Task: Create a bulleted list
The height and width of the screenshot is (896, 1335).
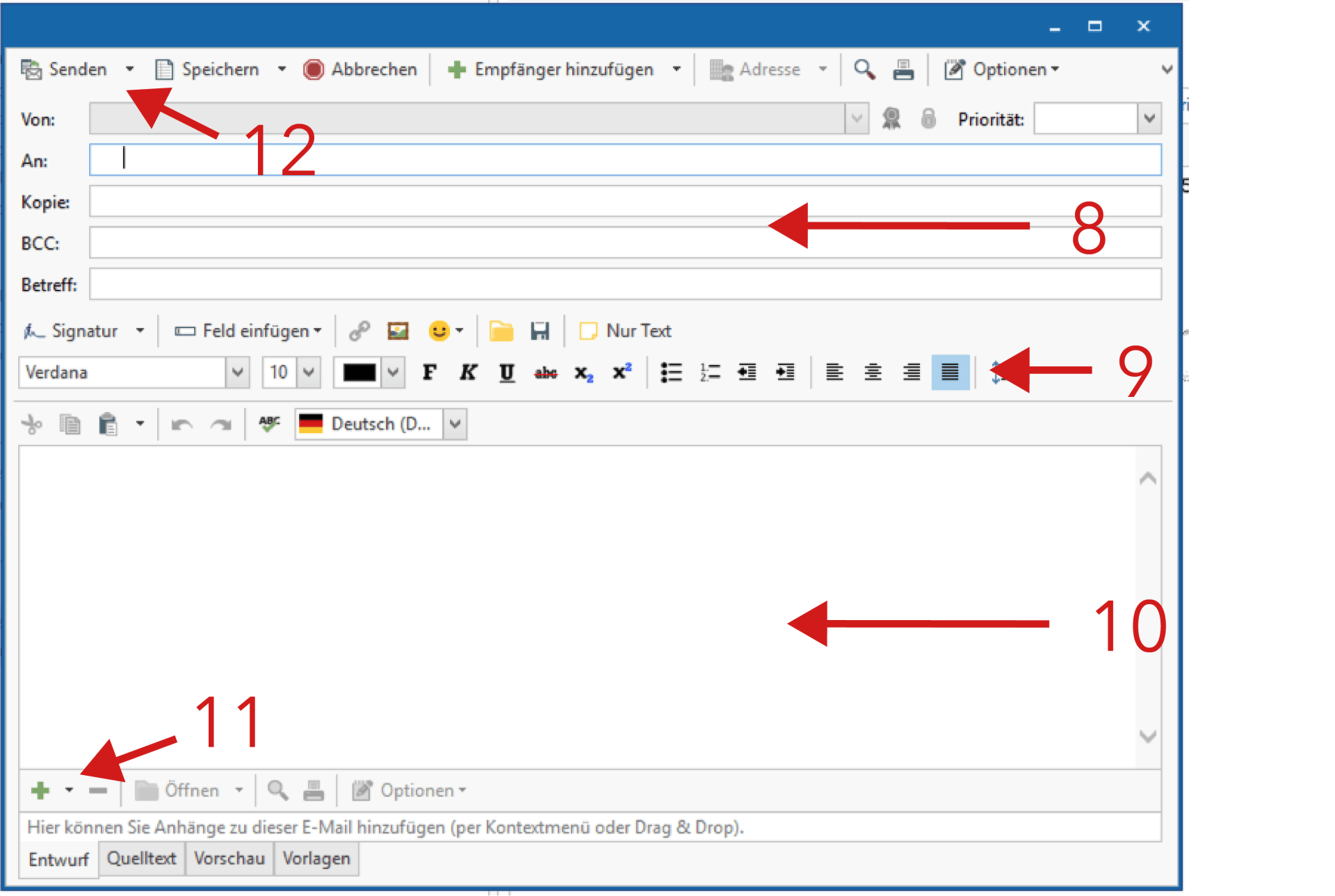Action: click(x=671, y=373)
